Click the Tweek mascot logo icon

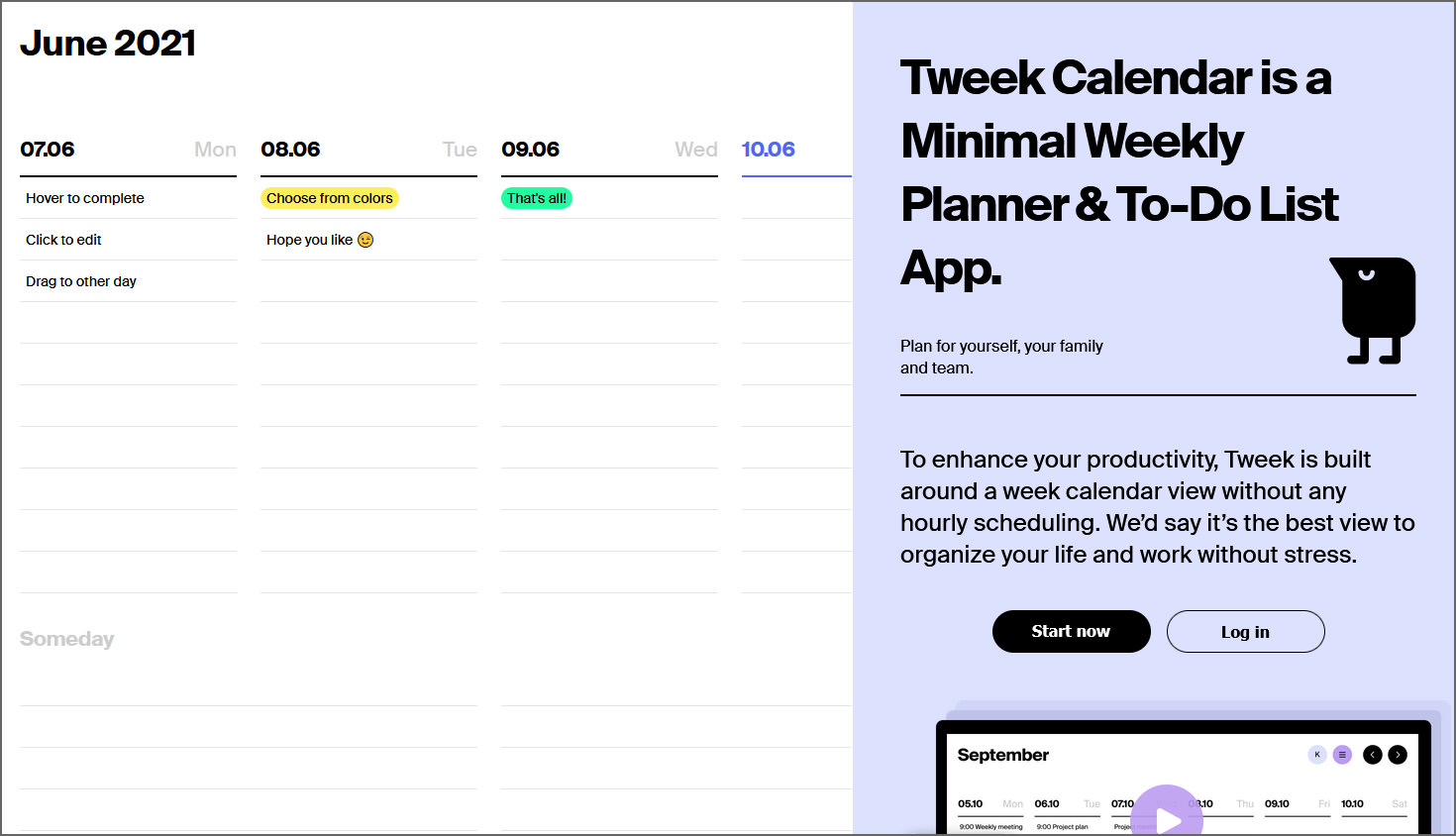coord(1373,309)
